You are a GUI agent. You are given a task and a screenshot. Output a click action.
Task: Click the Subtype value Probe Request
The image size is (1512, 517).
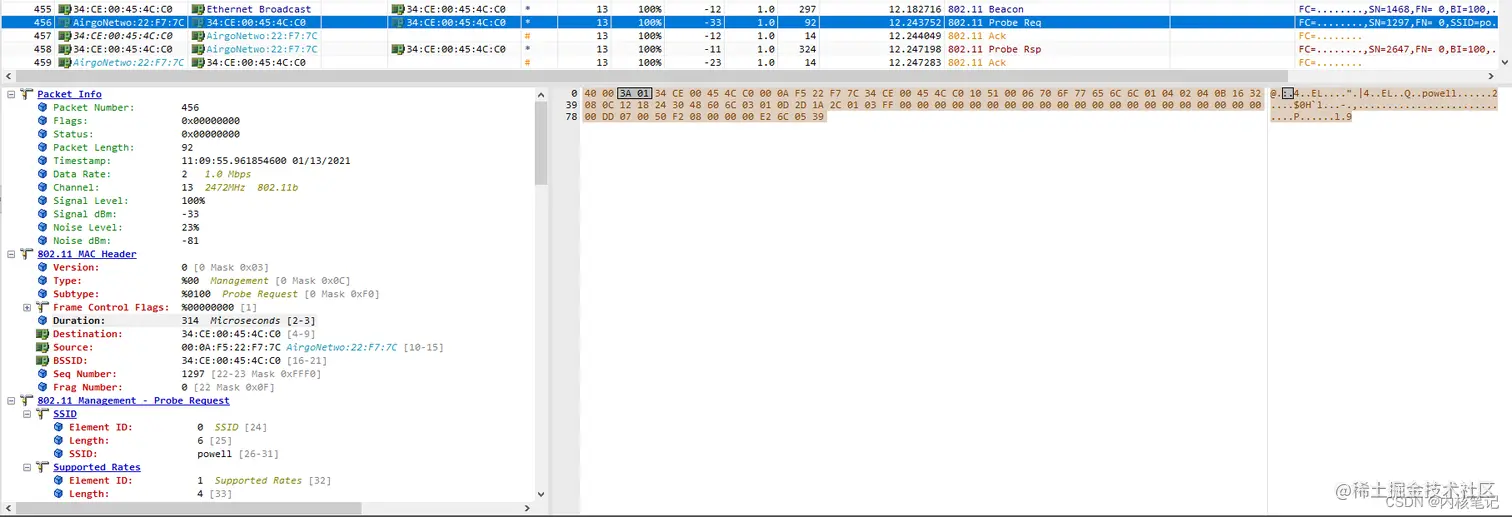coord(260,294)
